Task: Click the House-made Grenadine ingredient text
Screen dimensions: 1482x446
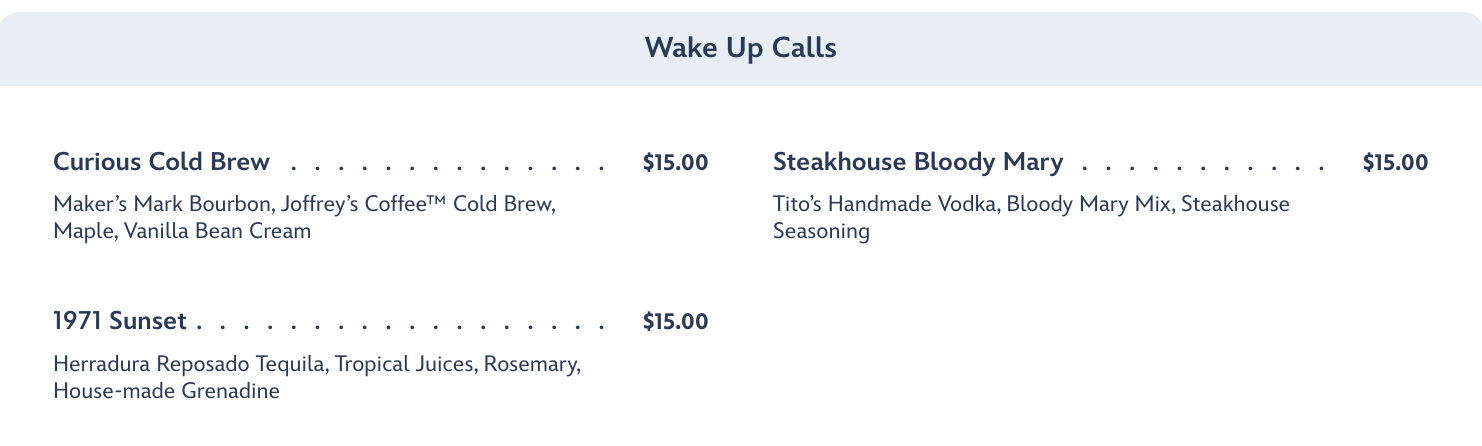Action: (x=166, y=391)
